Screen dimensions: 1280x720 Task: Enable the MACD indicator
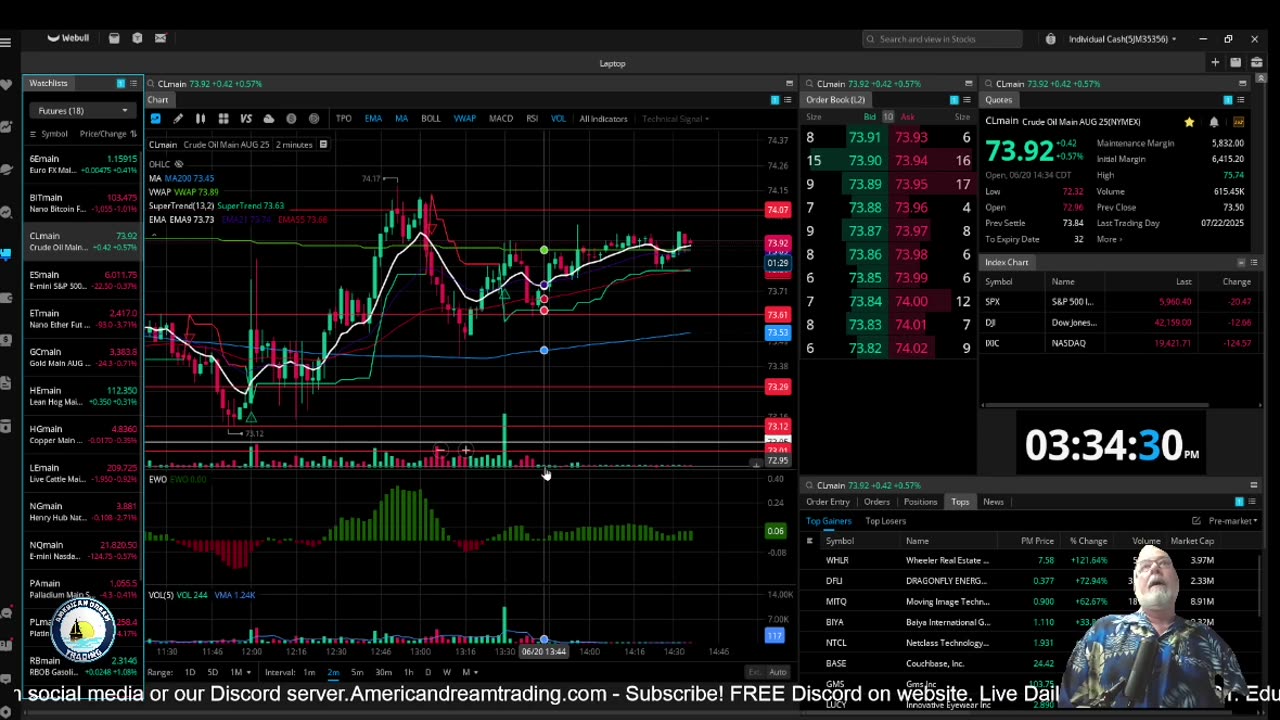(x=500, y=119)
